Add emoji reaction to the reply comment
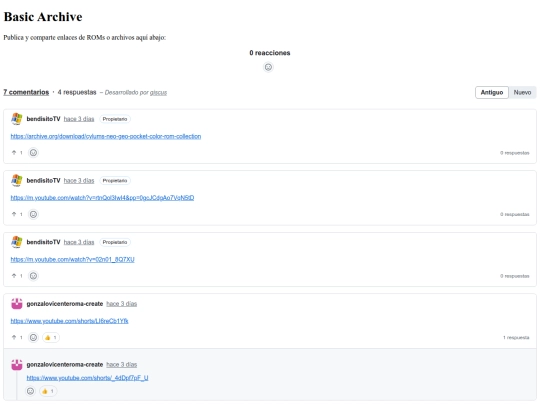The height and width of the screenshot is (405, 540). pos(30,391)
